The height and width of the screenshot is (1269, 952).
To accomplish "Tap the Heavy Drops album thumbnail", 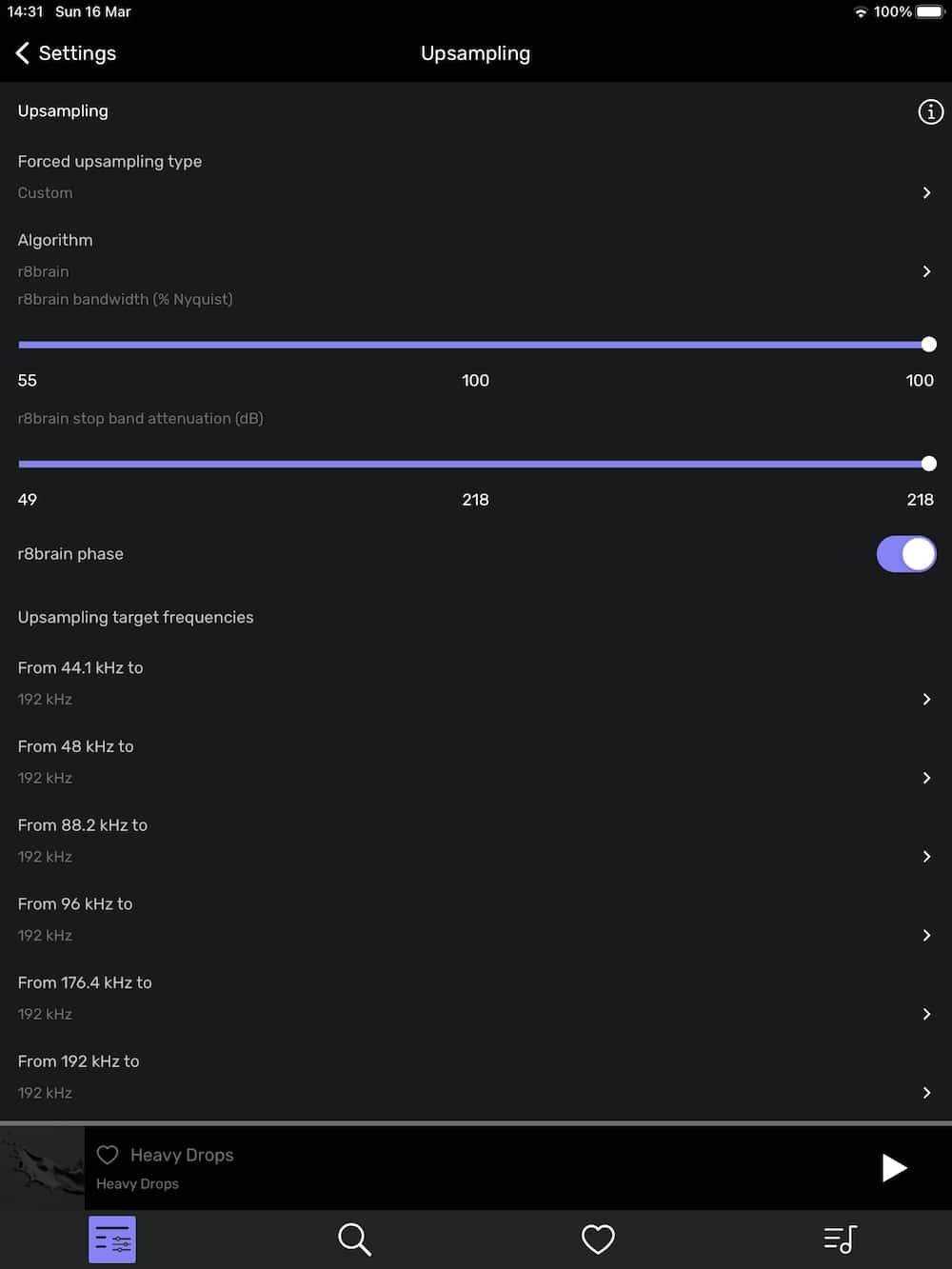I will point(42,1169).
